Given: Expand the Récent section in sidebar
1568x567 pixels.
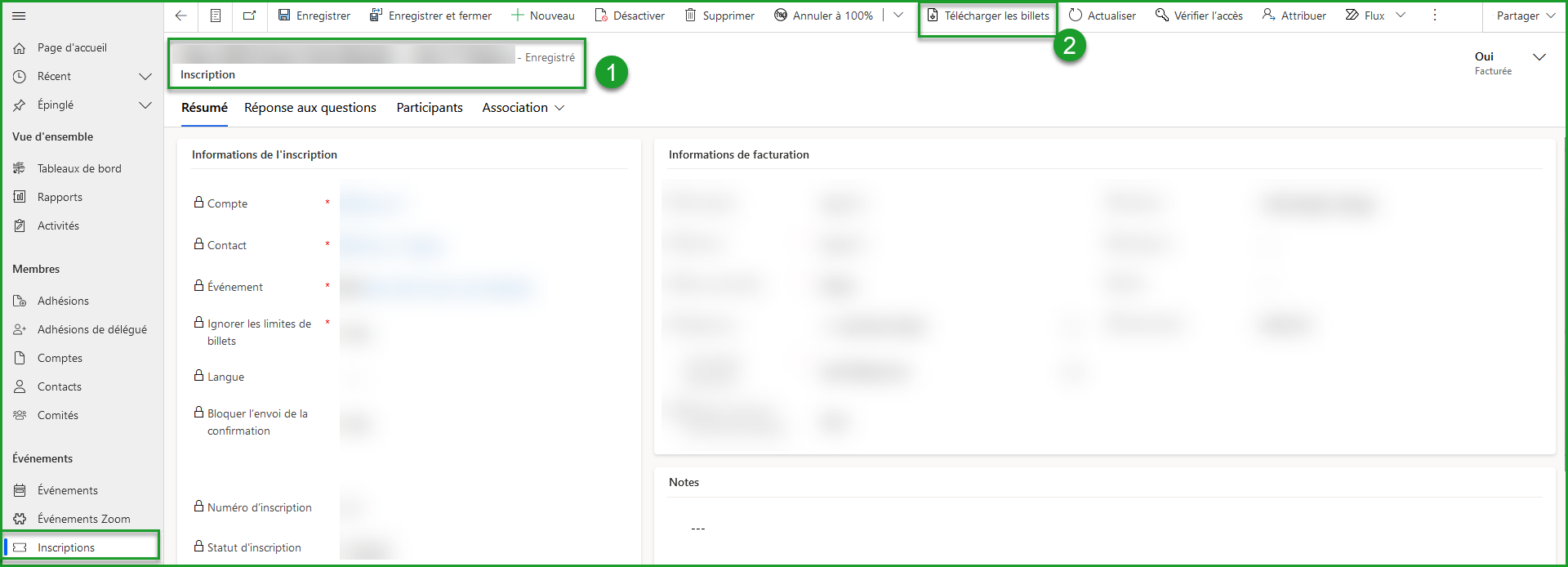Looking at the screenshot, I should pyautogui.click(x=145, y=76).
